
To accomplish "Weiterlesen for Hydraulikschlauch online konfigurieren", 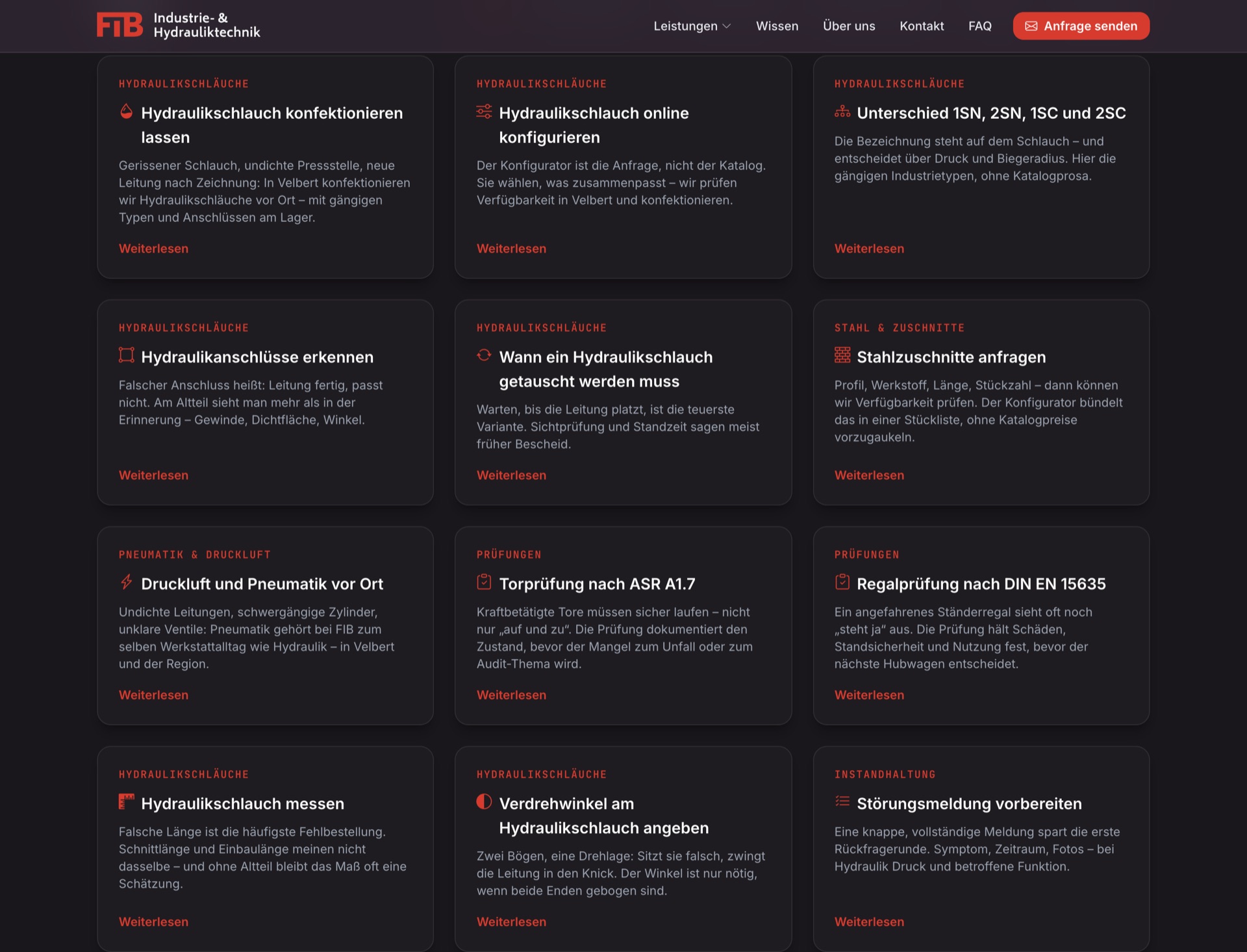I will pyautogui.click(x=511, y=249).
